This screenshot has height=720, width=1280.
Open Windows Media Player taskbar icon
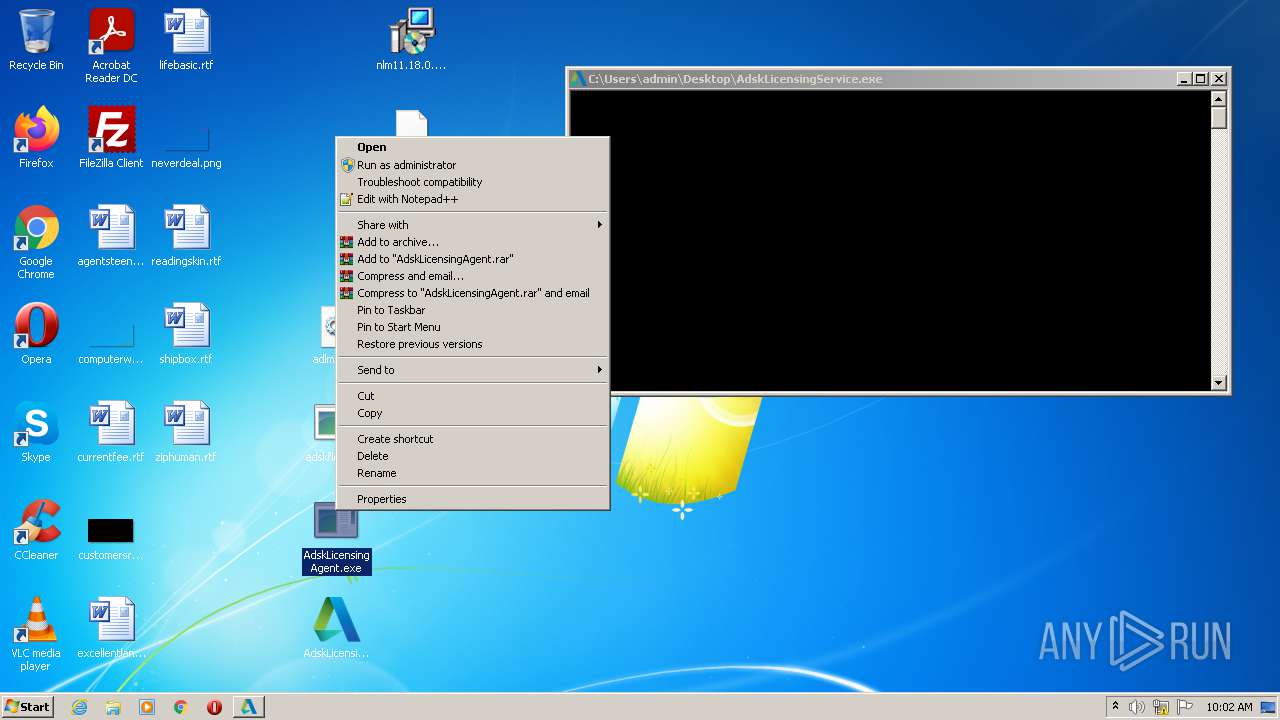(x=147, y=707)
